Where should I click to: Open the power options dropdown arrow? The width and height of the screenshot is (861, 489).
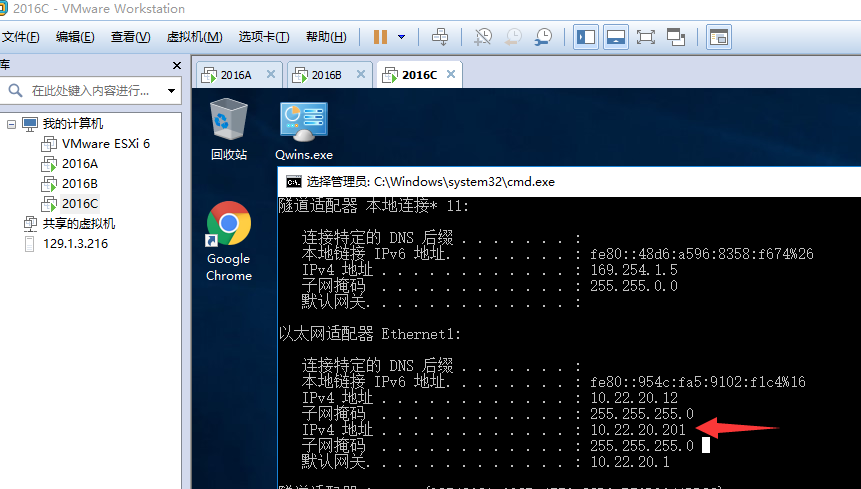401,37
